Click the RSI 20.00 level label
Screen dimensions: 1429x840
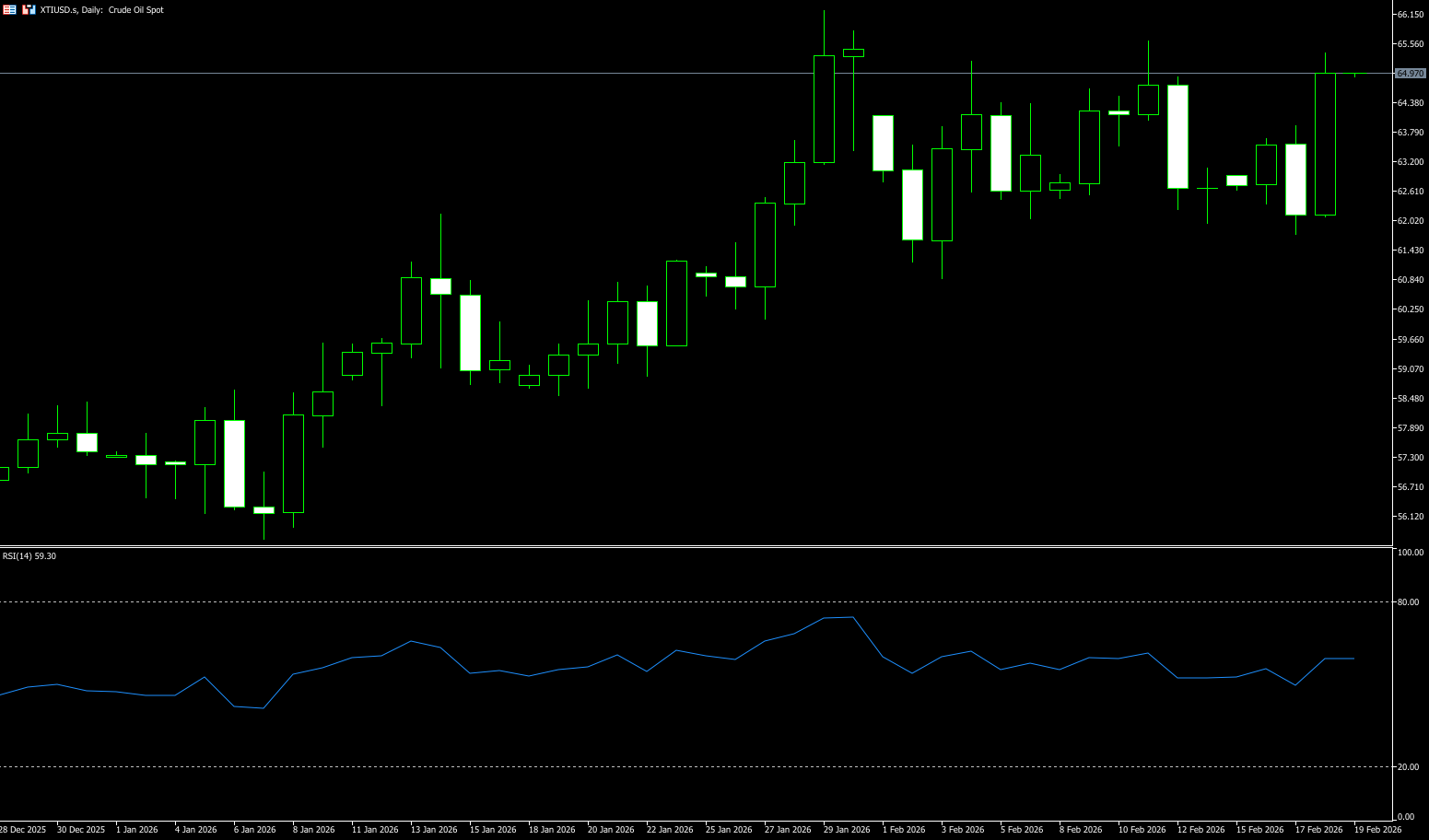pyautogui.click(x=1408, y=767)
